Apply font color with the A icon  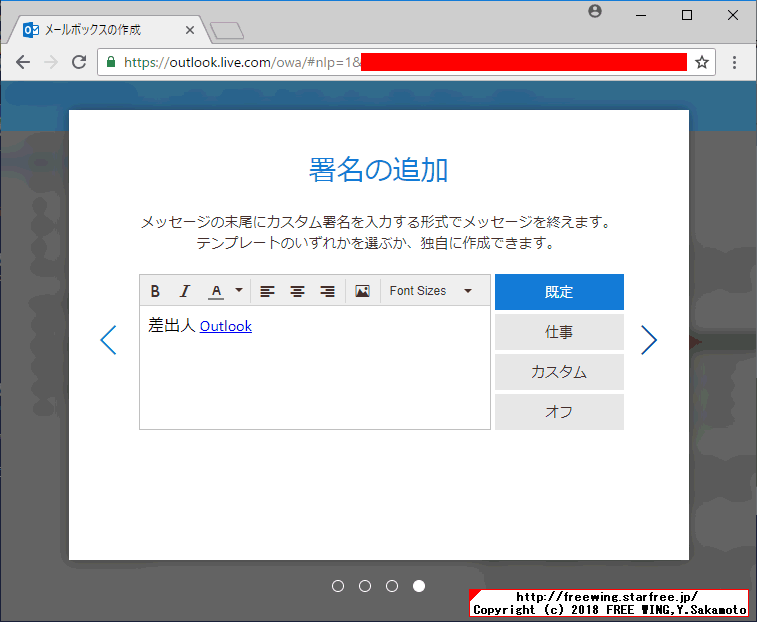pyautogui.click(x=216, y=291)
